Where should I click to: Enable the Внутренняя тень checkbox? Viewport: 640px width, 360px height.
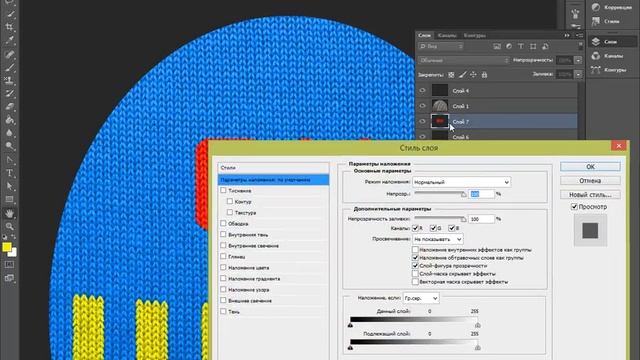(223, 234)
